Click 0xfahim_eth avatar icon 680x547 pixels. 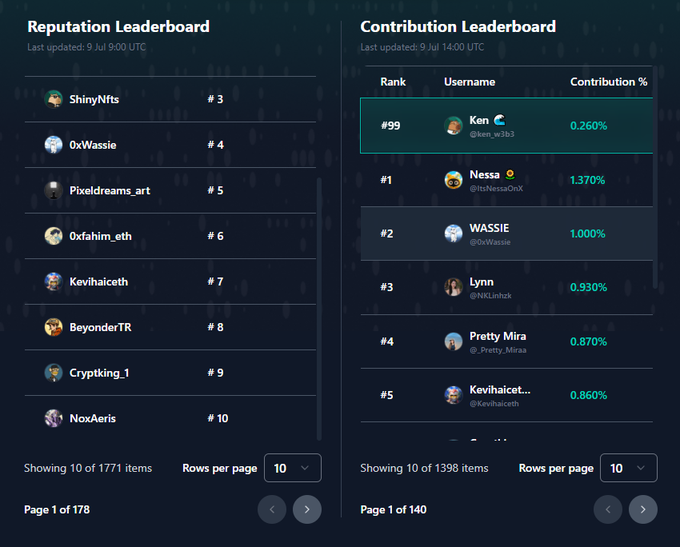pyautogui.click(x=53, y=236)
